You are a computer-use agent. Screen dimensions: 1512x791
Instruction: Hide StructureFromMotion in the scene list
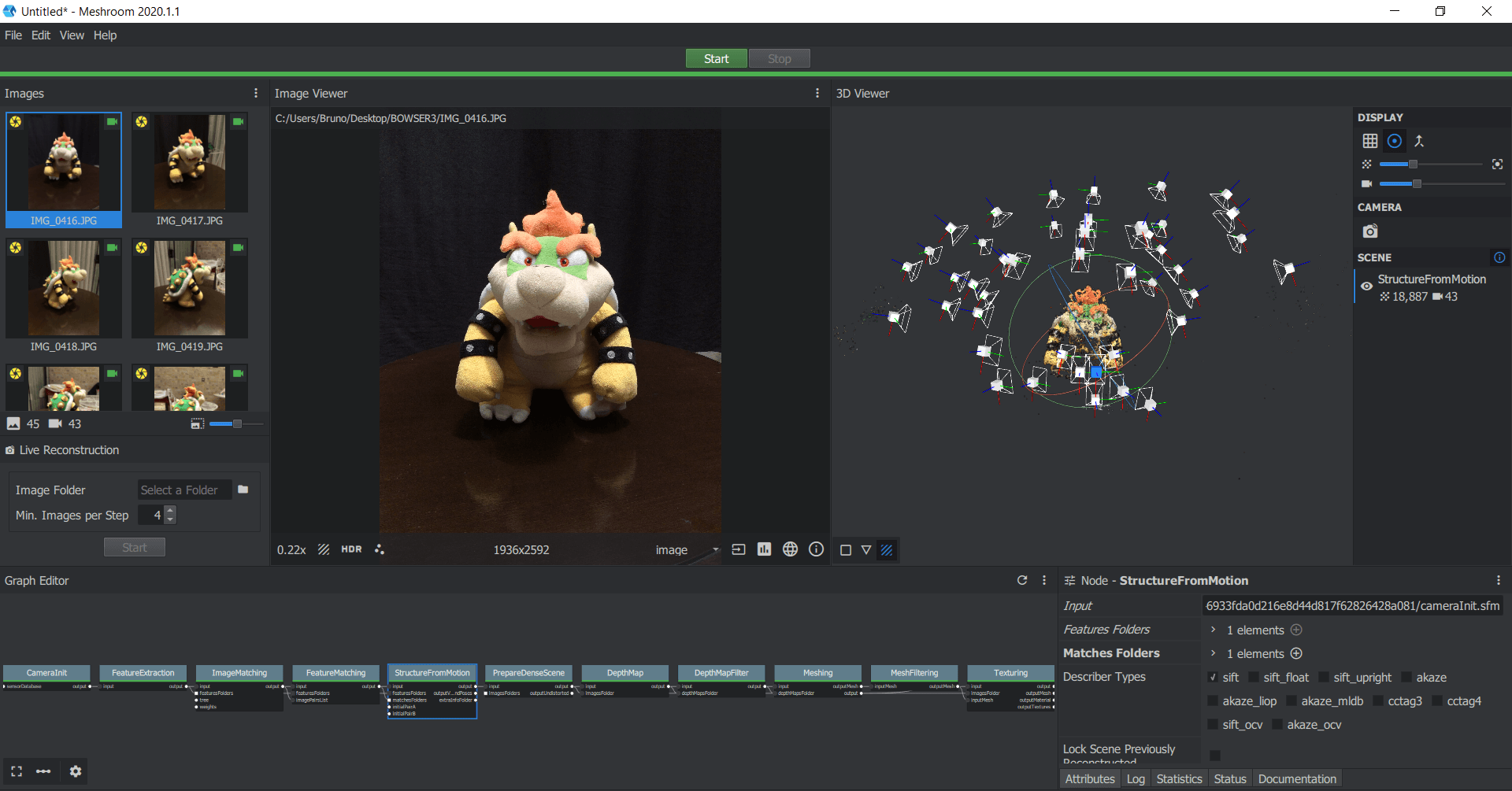point(1366,286)
